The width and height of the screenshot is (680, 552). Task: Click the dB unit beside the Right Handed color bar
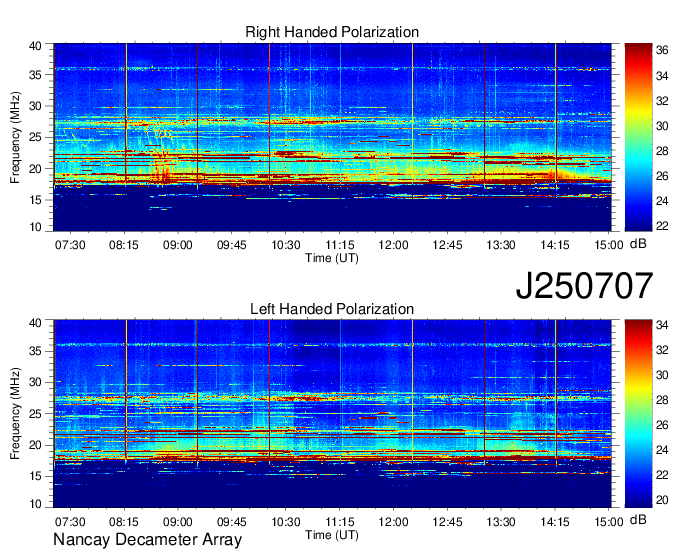coord(638,244)
